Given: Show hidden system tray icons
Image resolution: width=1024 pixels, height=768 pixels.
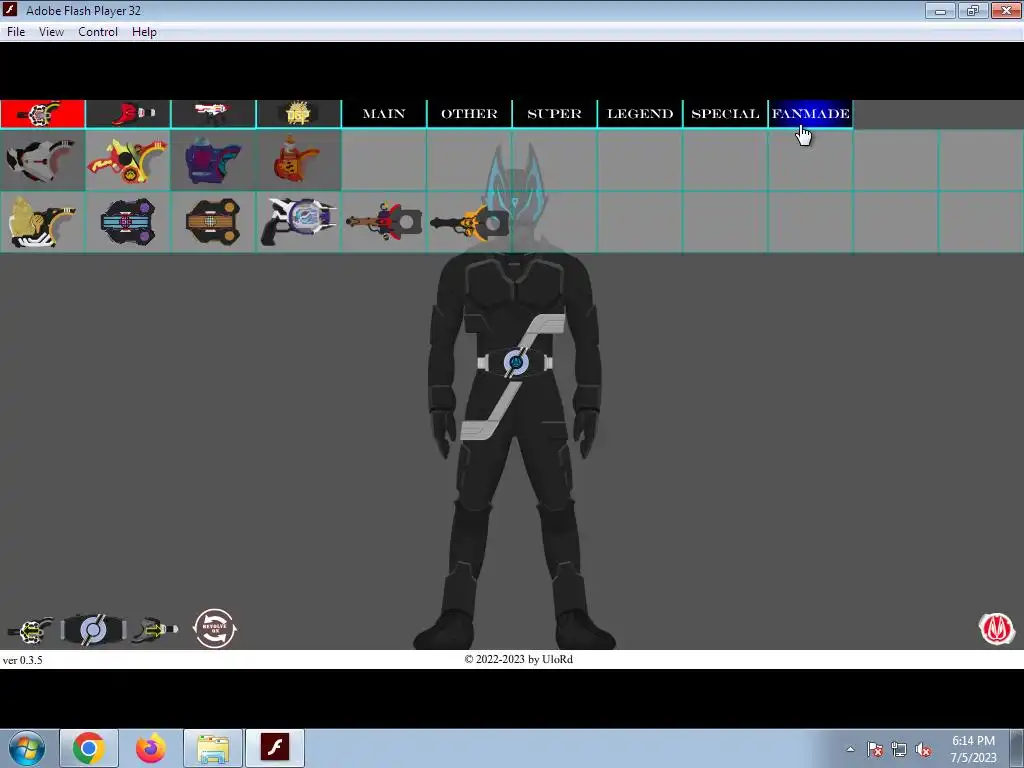Looking at the screenshot, I should point(850,749).
